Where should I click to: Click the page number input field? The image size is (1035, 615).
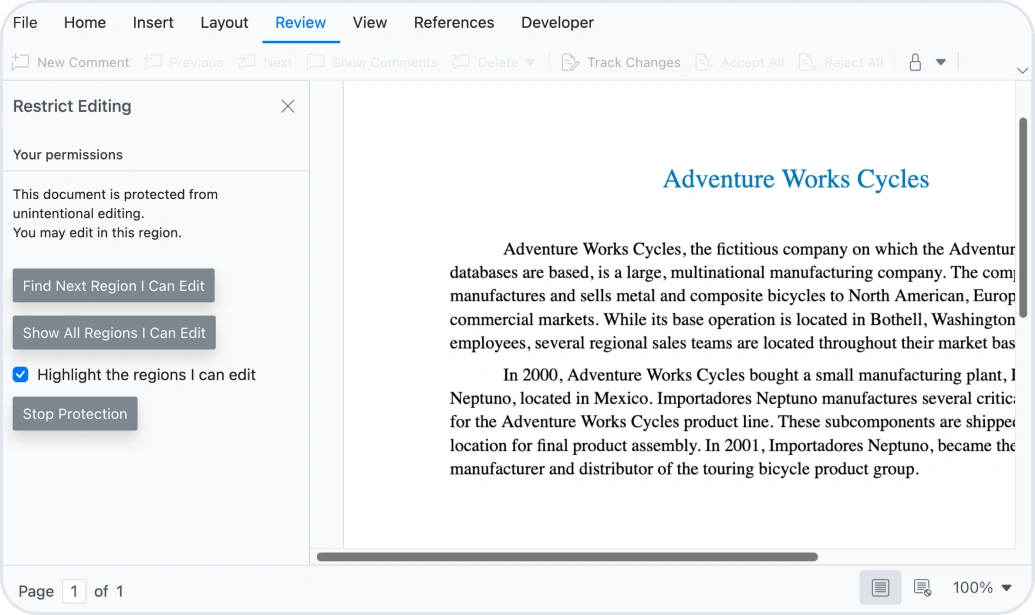coord(74,591)
